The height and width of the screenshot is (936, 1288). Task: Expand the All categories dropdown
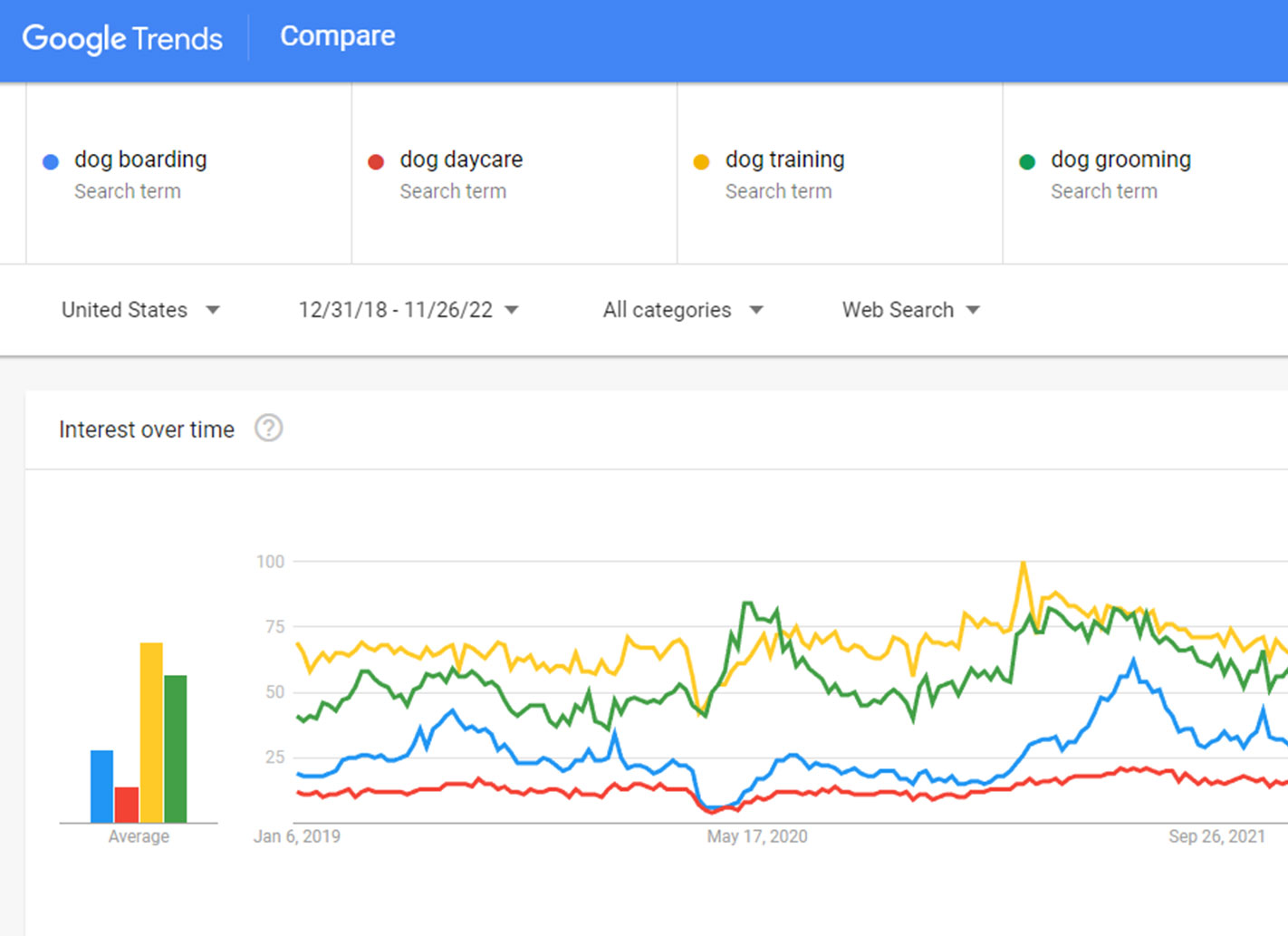coord(683,310)
